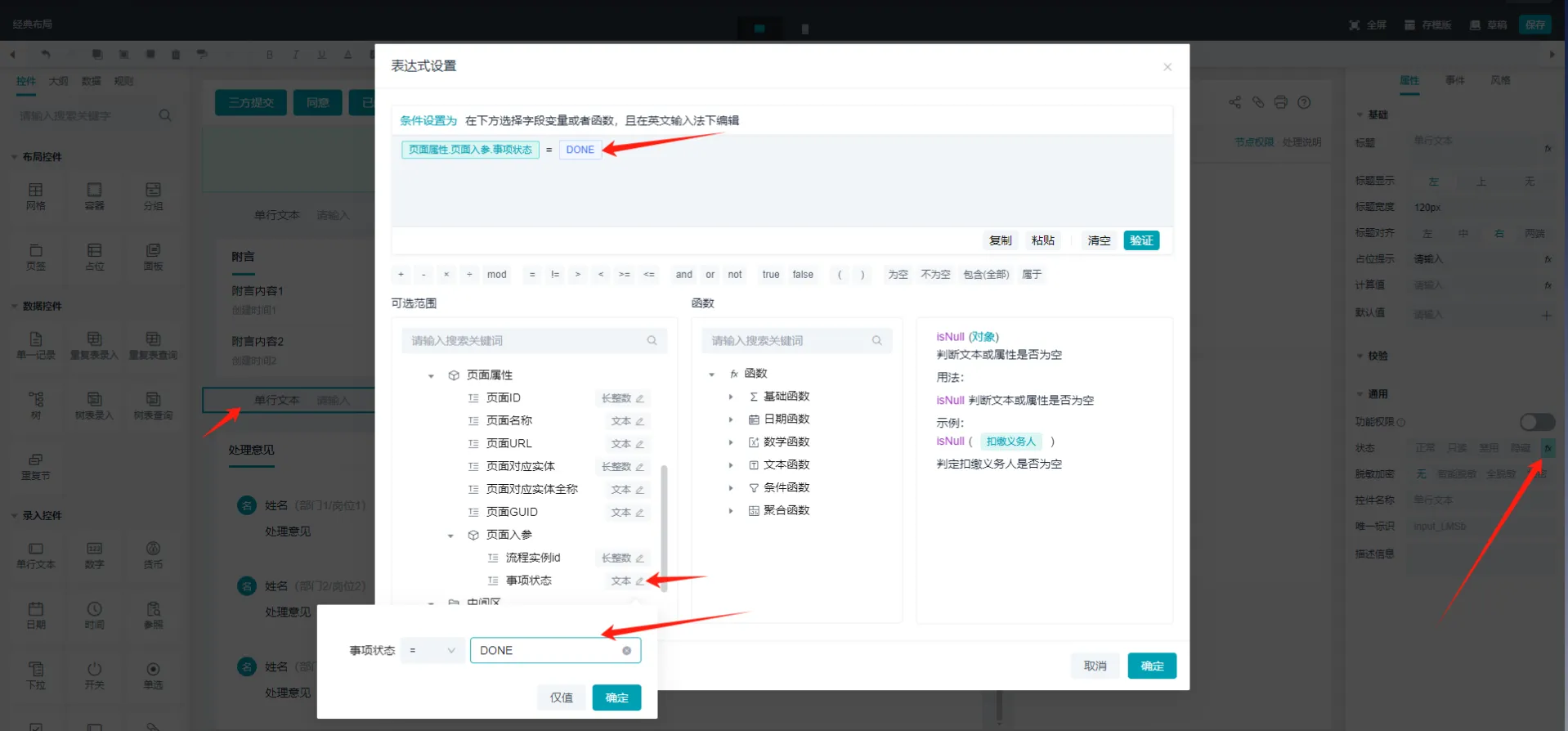Switch to the 数据 tab in left panel
The width and height of the screenshot is (1568, 731).
click(x=91, y=81)
